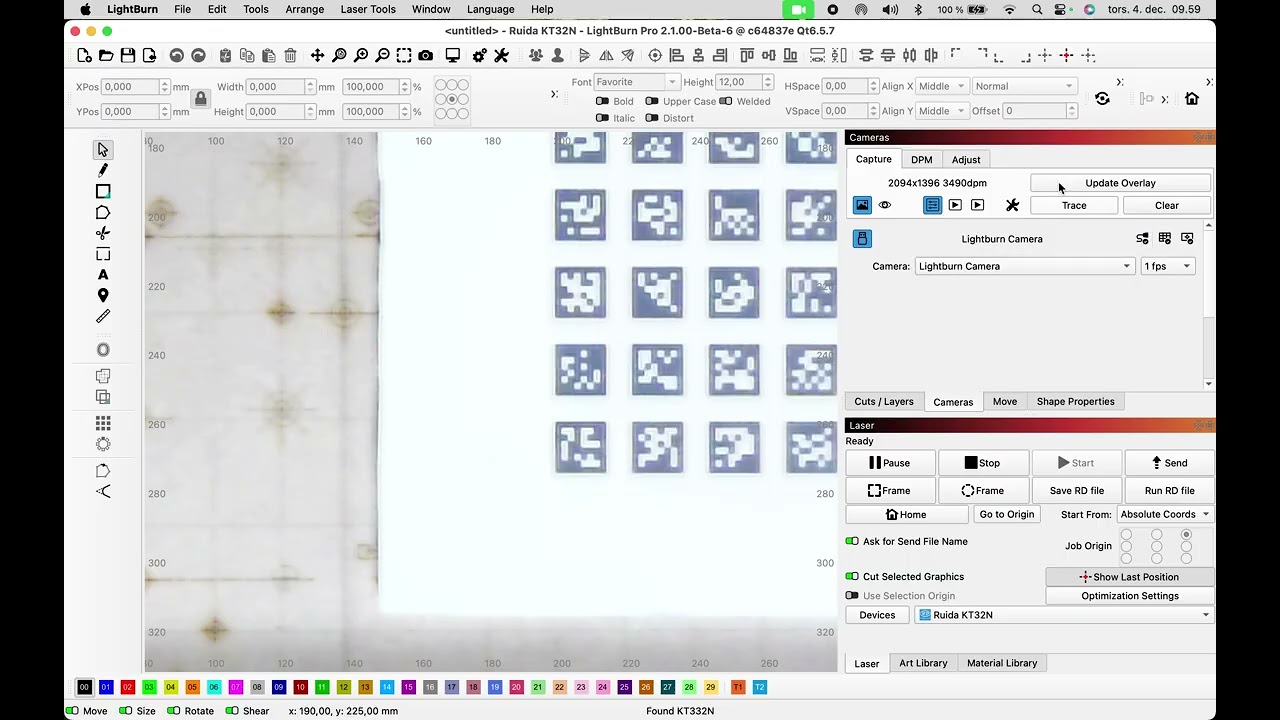1280x720 pixels.
Task: Open the Camera selection dropdown
Action: (1025, 266)
